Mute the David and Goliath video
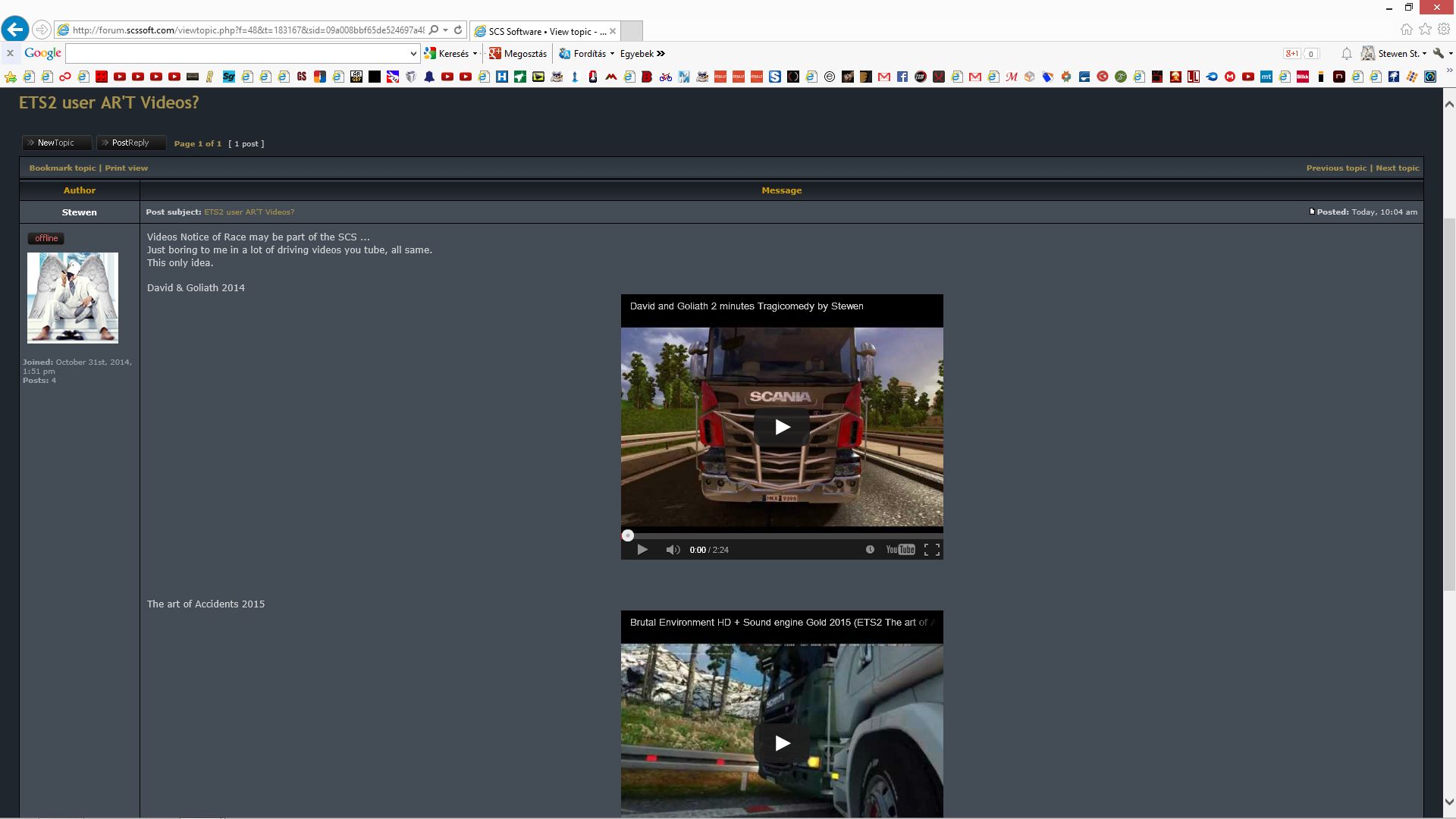The image size is (1456, 819). click(673, 550)
